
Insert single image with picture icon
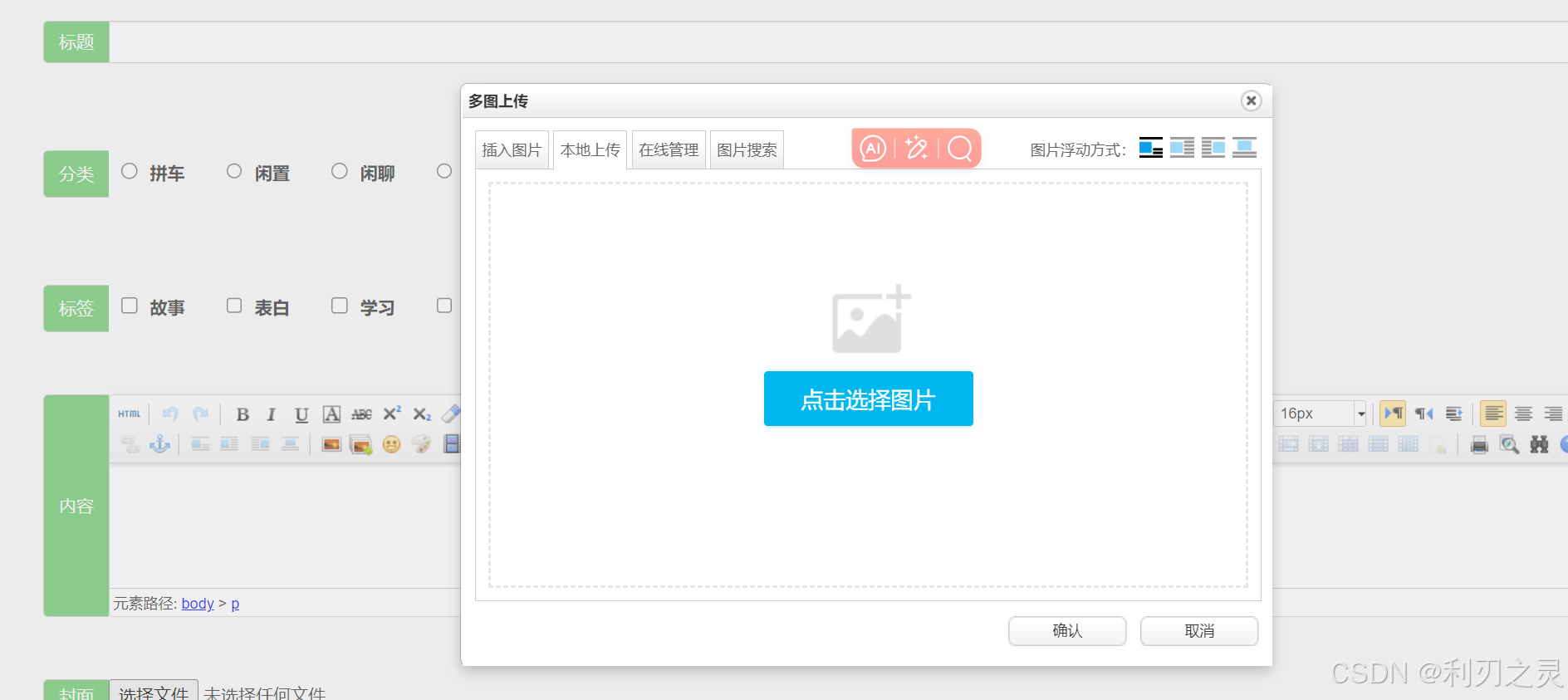point(331,444)
